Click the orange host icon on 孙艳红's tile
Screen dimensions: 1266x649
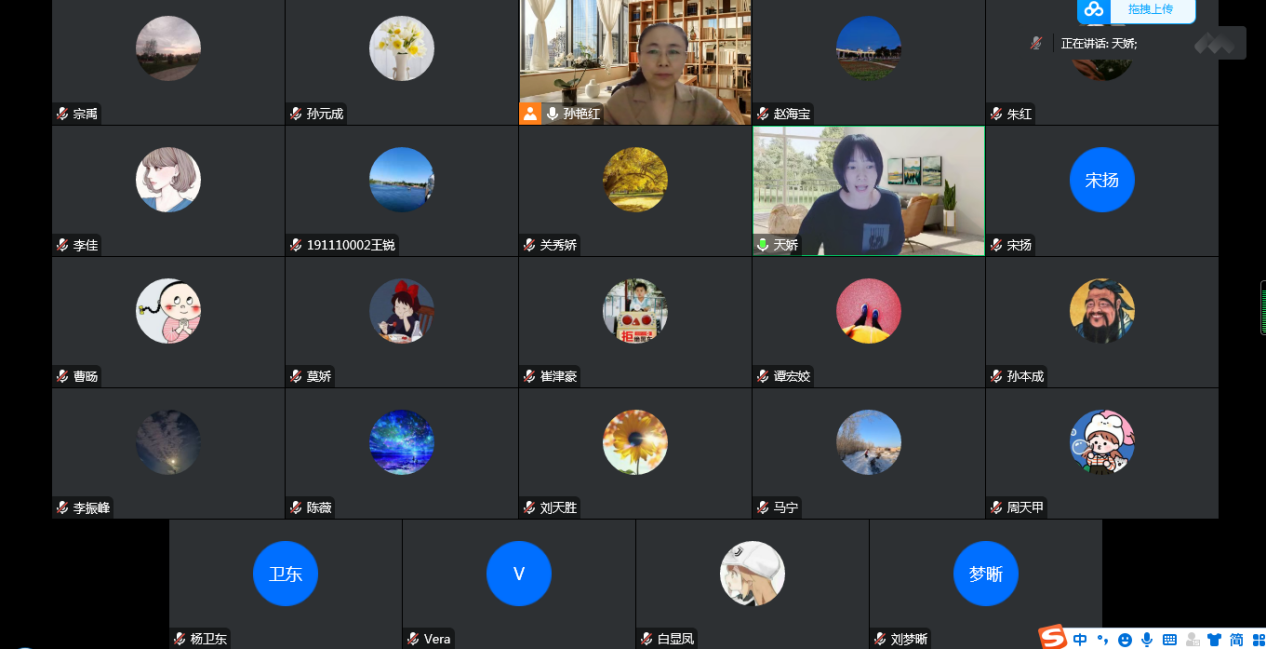pyautogui.click(x=530, y=114)
